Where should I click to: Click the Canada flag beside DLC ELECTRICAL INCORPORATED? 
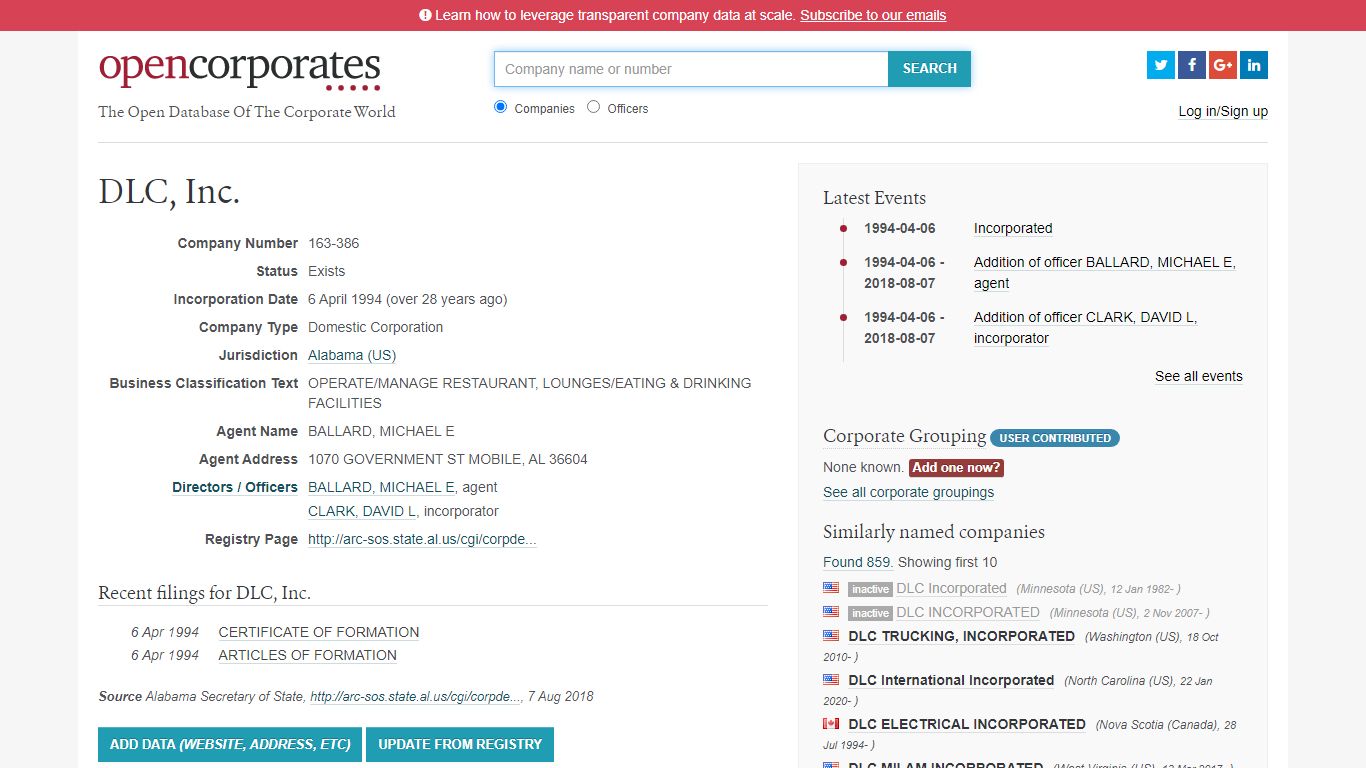pos(831,723)
